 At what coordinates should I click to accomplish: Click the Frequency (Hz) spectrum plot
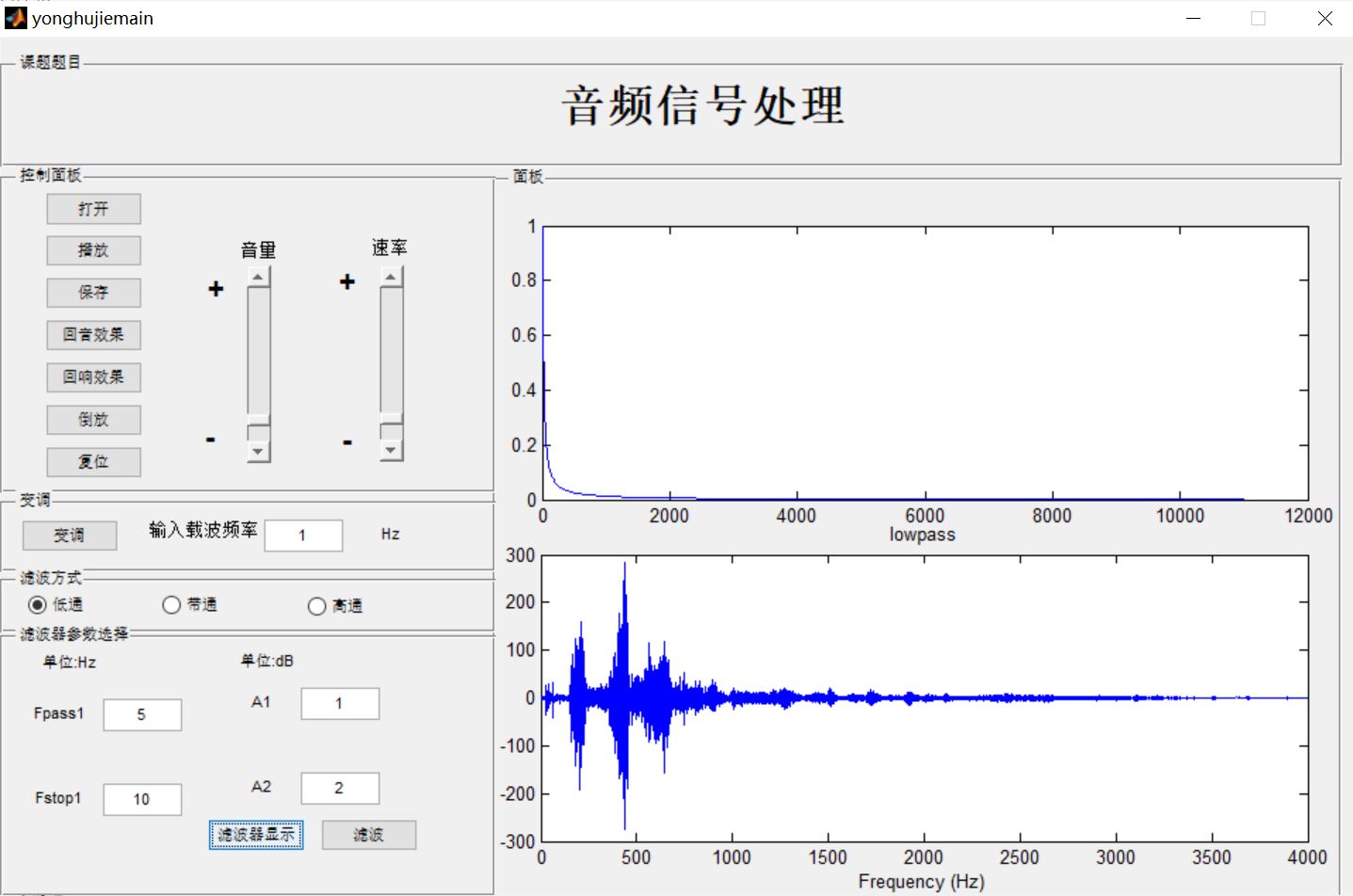pos(925,698)
